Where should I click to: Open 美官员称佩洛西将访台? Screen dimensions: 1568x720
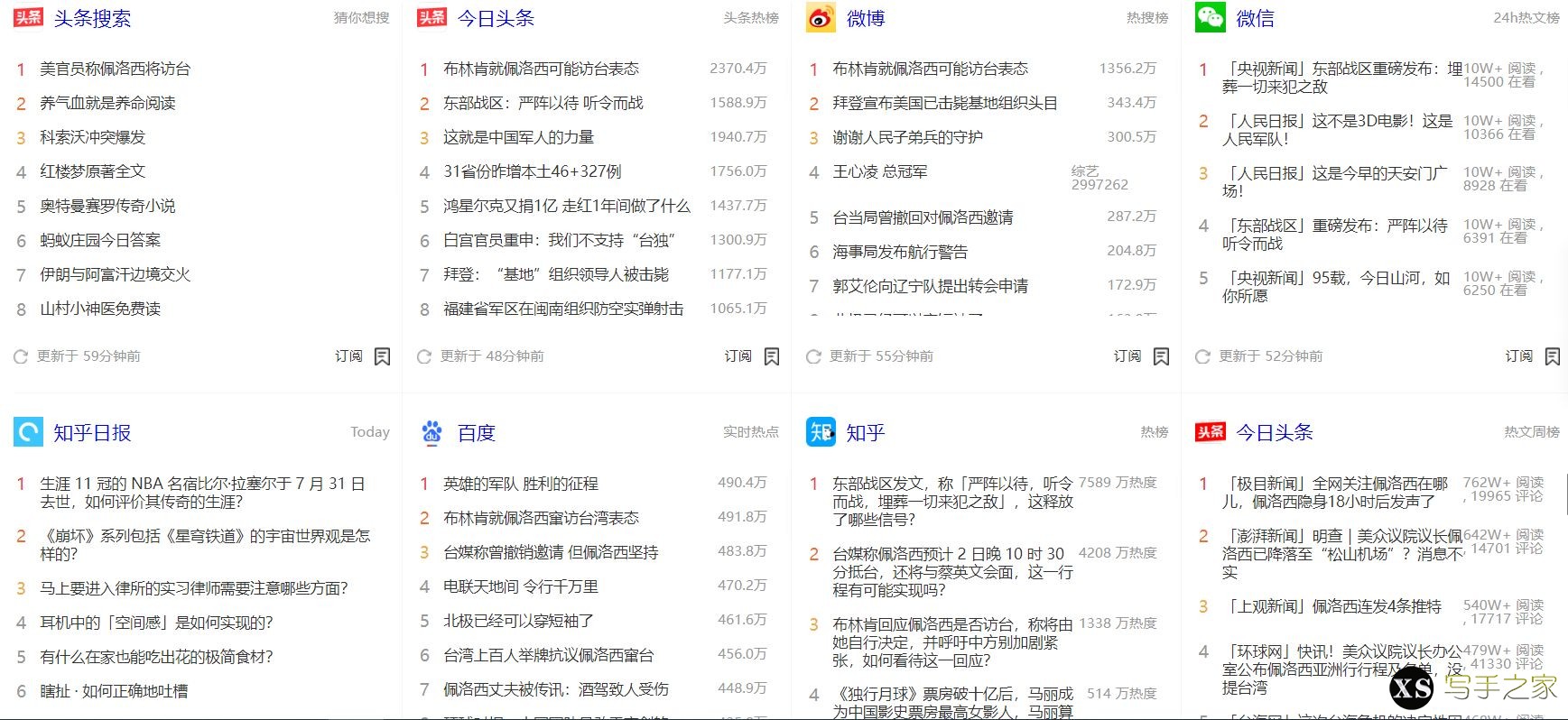(116, 69)
